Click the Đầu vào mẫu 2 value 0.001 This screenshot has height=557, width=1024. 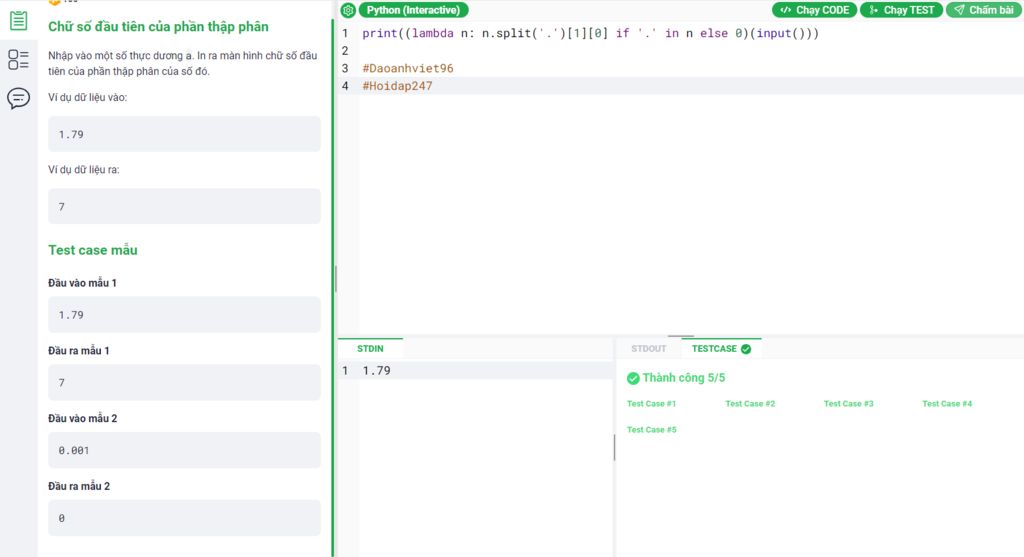point(74,451)
